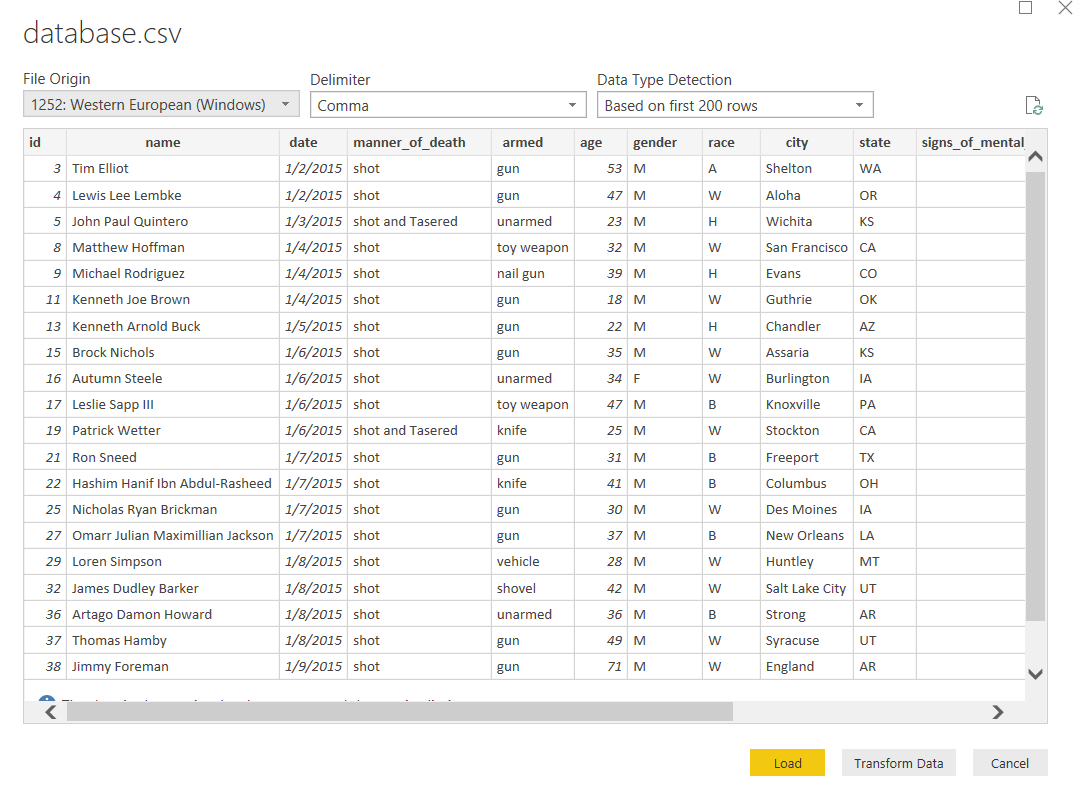Select the name column header
The image size is (1080, 791).
tap(173, 143)
